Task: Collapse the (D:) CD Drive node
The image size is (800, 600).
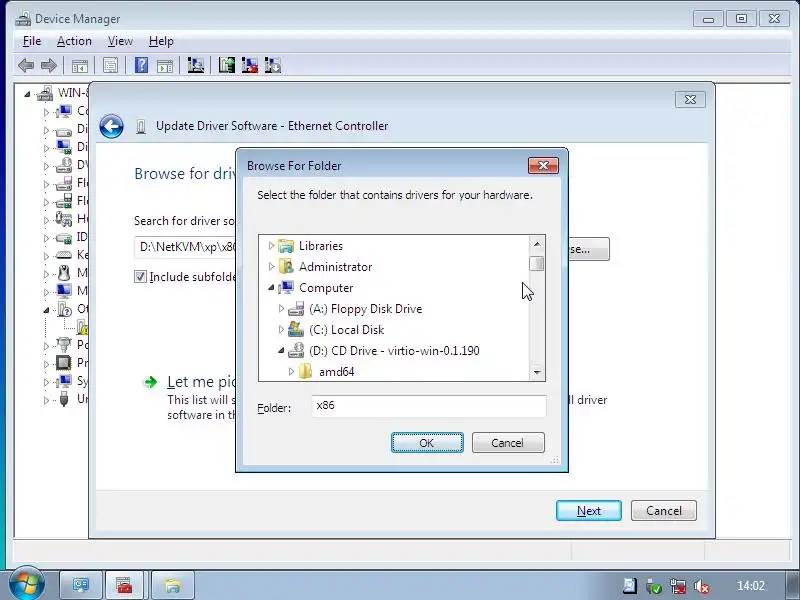Action: [281, 351]
